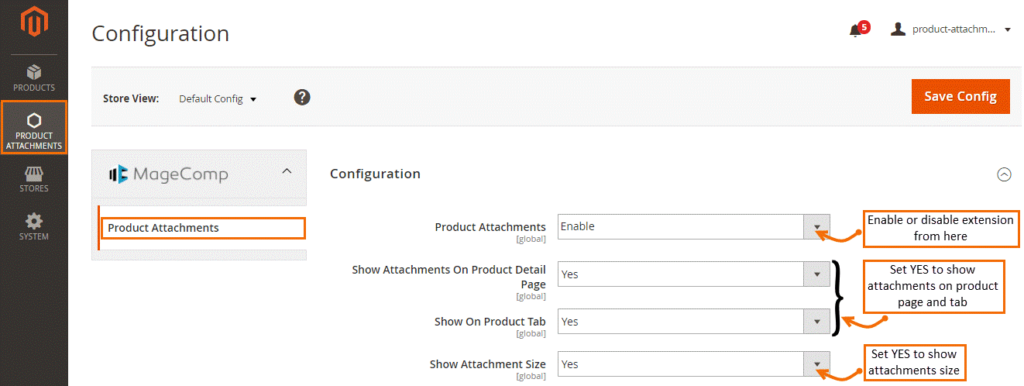1024x386 pixels.
Task: Open the Products sidebar menu
Action: [x=34, y=78]
